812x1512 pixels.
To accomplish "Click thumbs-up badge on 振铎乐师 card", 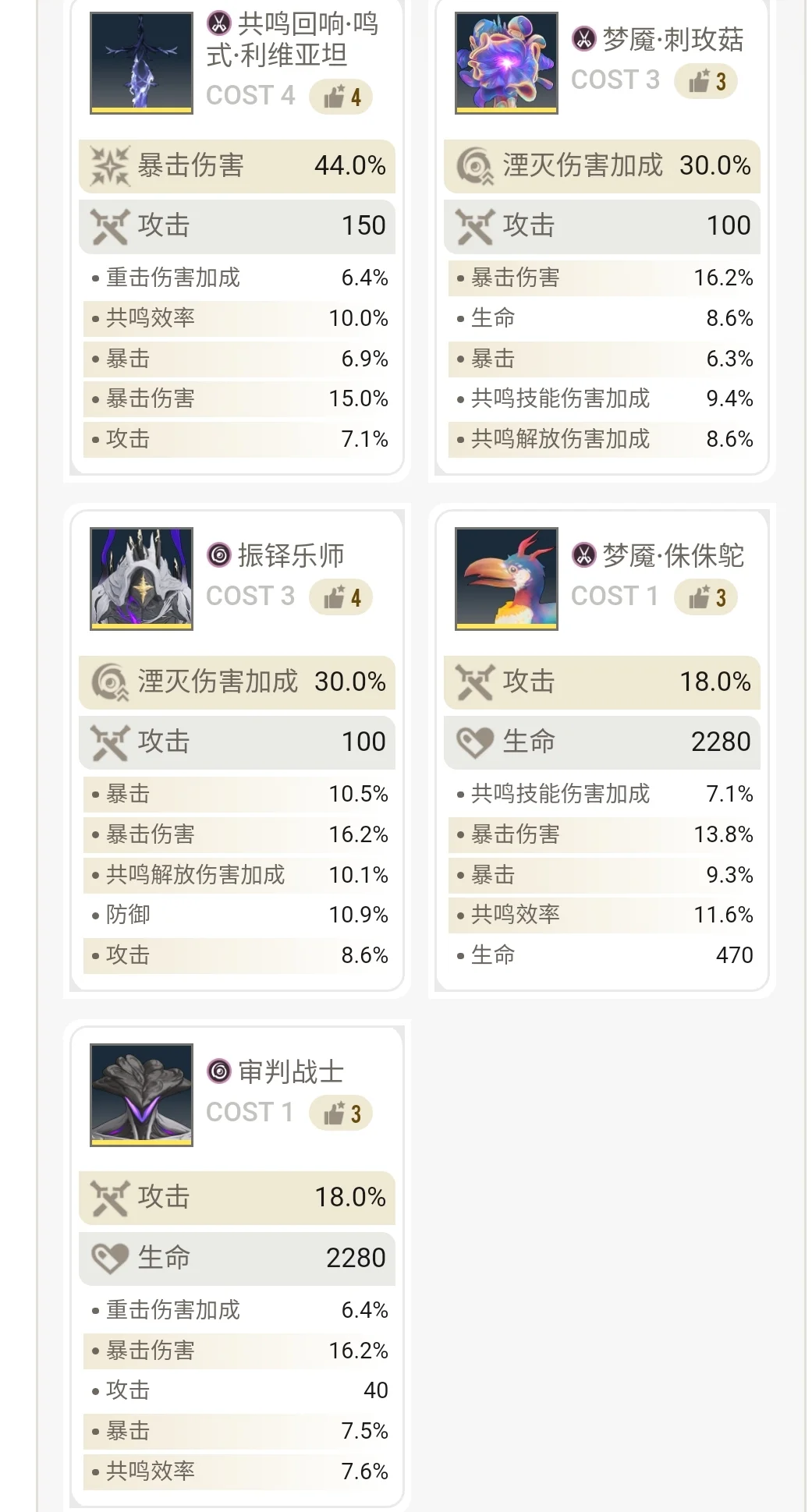I will tap(341, 597).
